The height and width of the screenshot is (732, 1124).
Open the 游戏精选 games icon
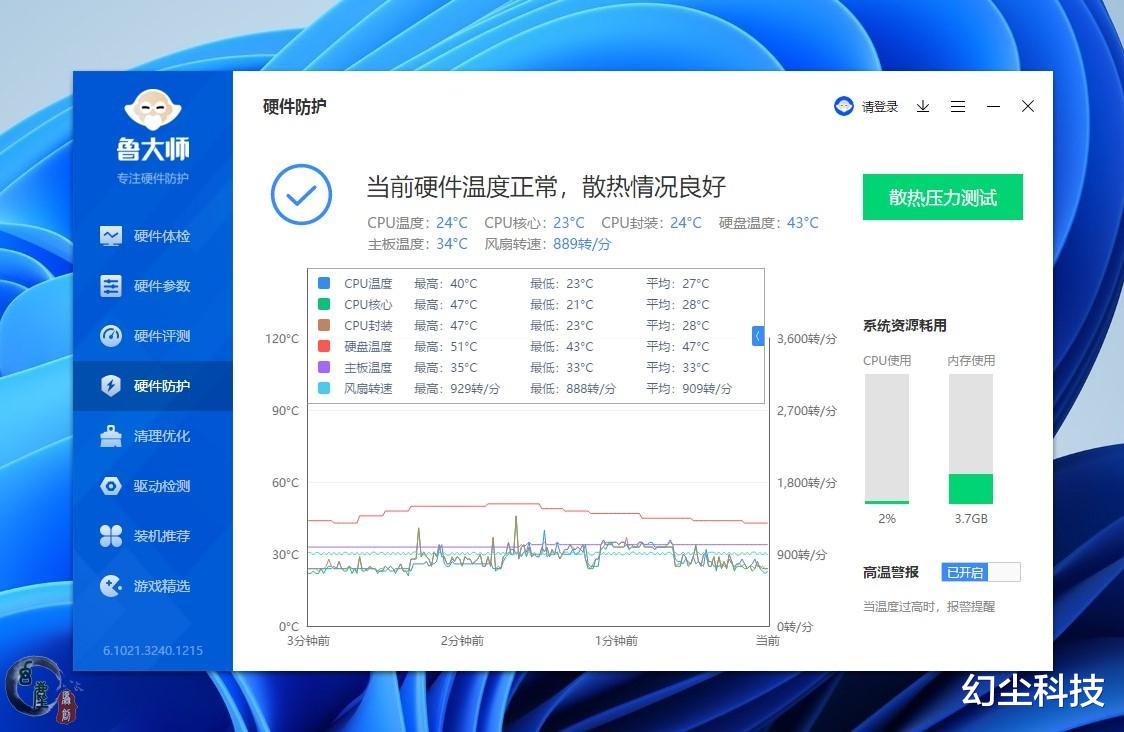tap(113, 585)
